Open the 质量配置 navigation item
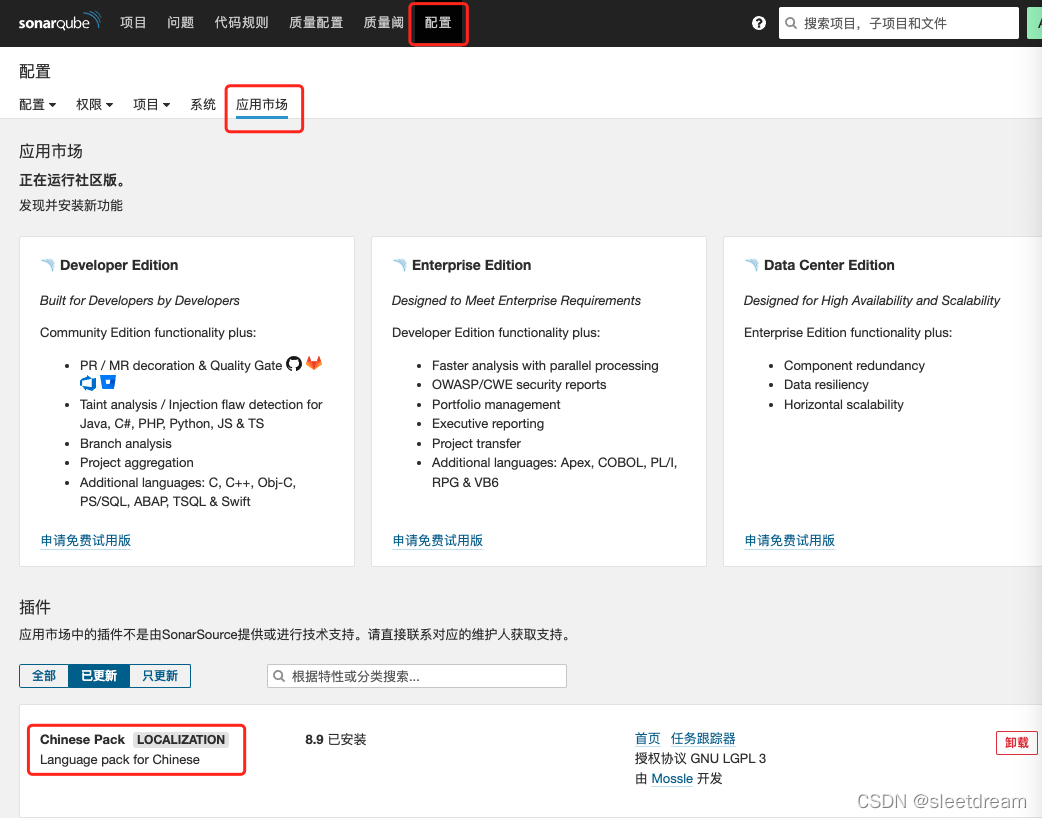The height and width of the screenshot is (818, 1042). coord(316,23)
